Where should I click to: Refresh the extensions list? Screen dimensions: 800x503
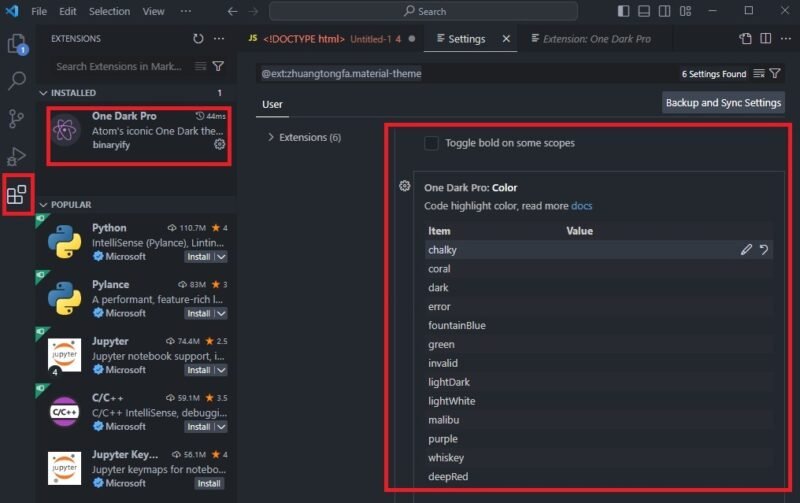(x=198, y=39)
